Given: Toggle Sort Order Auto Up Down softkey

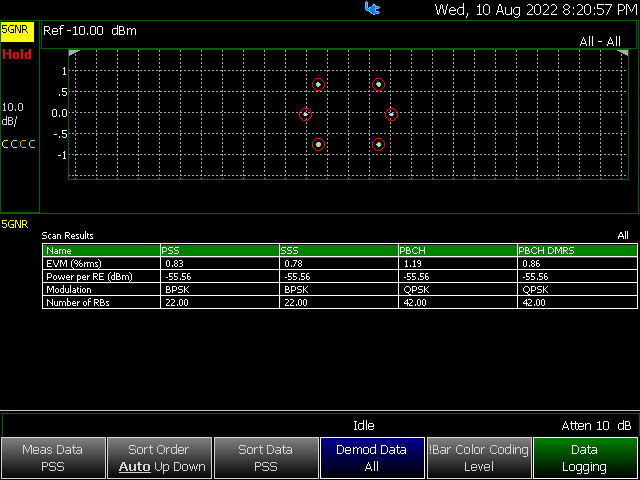Looking at the screenshot, I should click(x=159, y=458).
